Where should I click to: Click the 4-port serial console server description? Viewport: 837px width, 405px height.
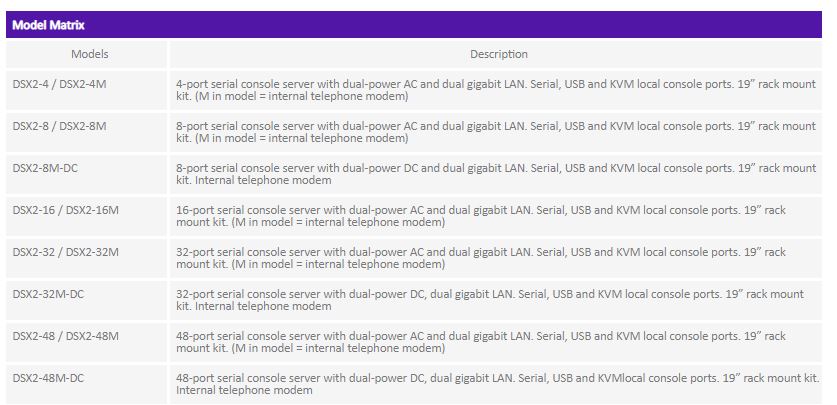[x=496, y=90]
